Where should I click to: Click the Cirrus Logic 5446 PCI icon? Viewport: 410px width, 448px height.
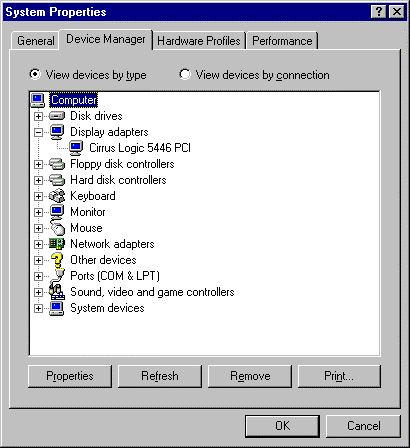[76, 148]
